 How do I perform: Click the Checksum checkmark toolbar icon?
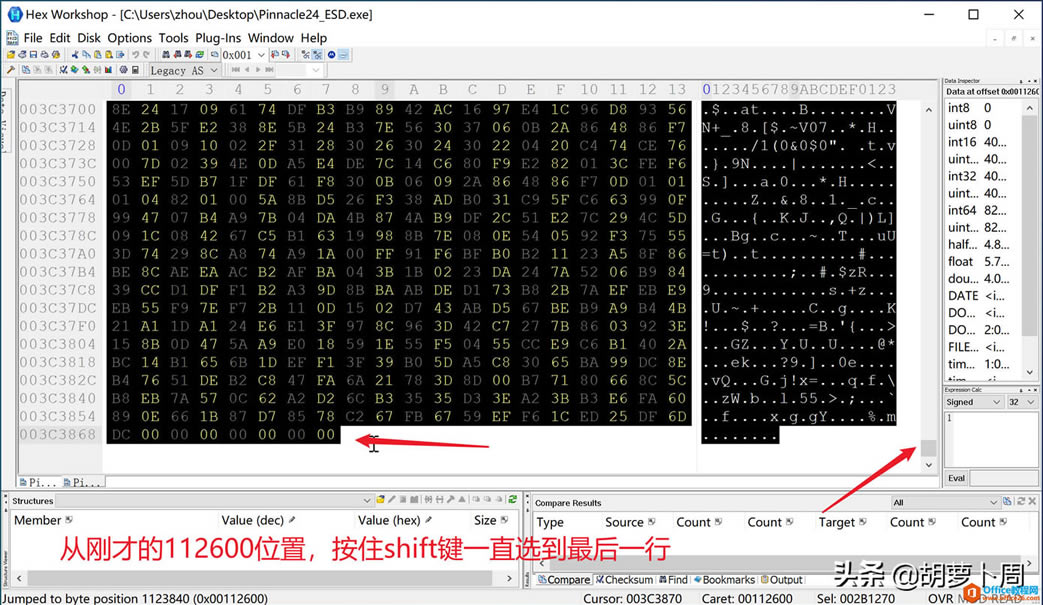click(x=63, y=70)
